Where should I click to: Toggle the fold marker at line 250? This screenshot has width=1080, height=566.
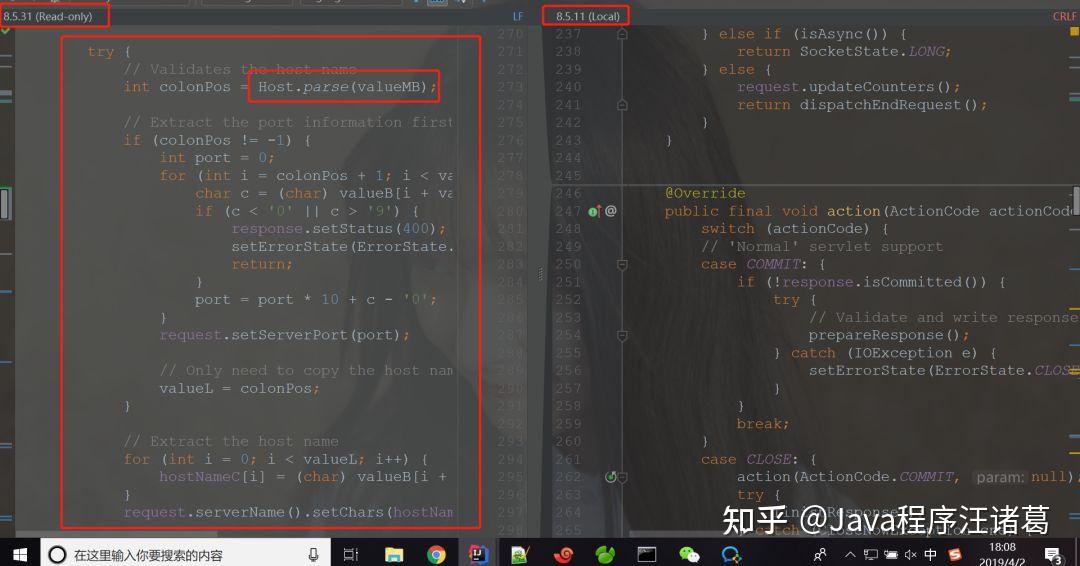[622, 264]
